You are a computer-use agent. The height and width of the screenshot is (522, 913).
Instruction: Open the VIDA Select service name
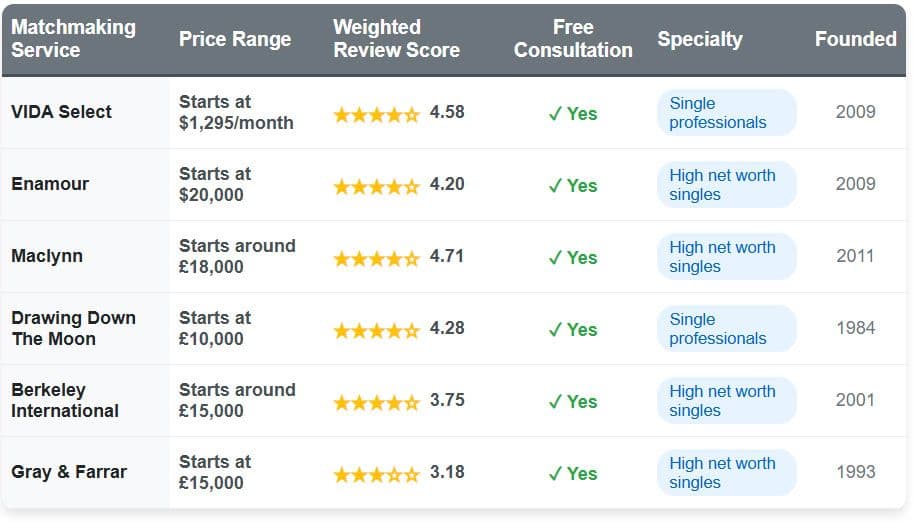click(61, 112)
